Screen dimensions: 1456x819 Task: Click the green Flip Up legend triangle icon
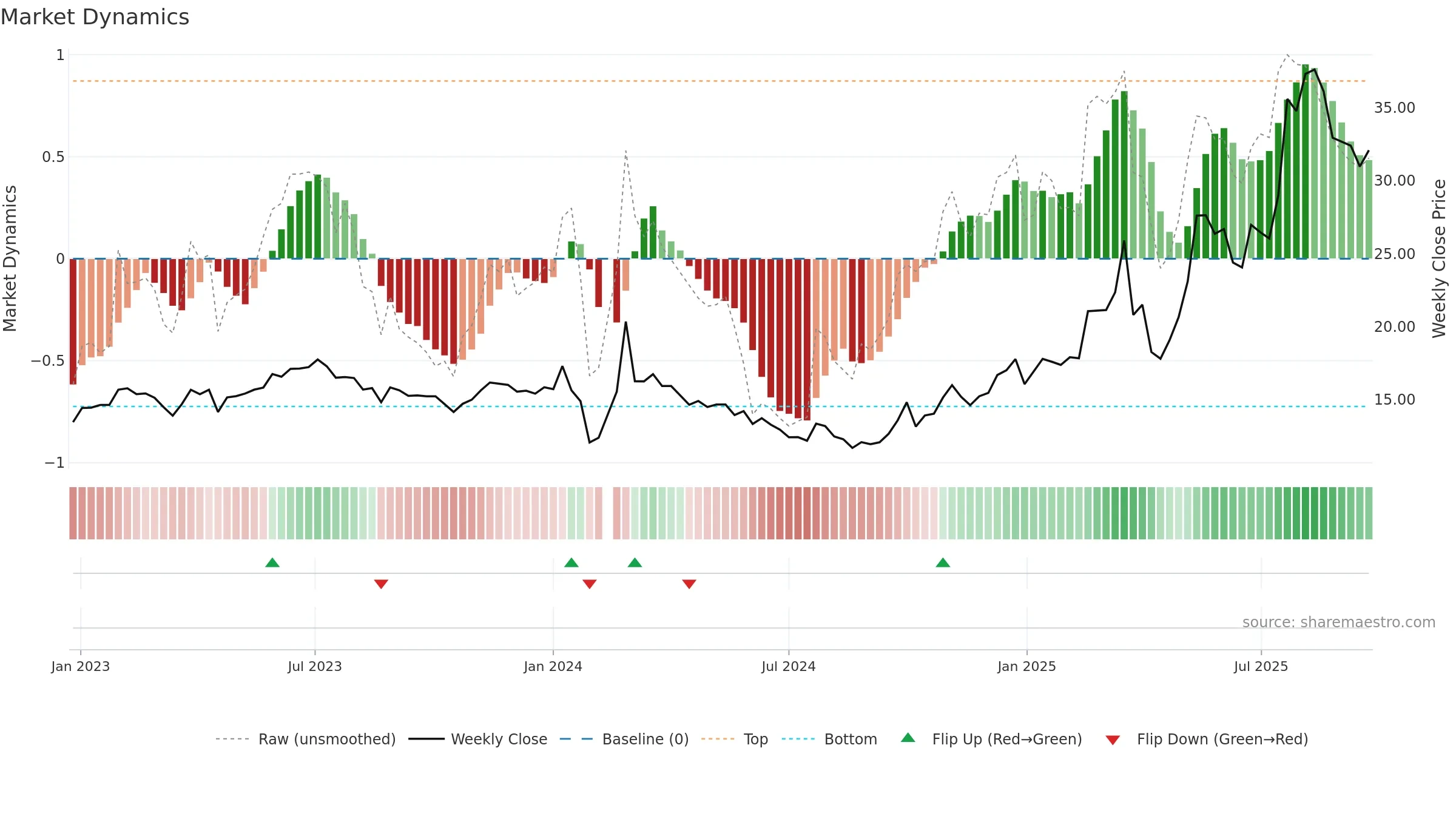point(908,738)
